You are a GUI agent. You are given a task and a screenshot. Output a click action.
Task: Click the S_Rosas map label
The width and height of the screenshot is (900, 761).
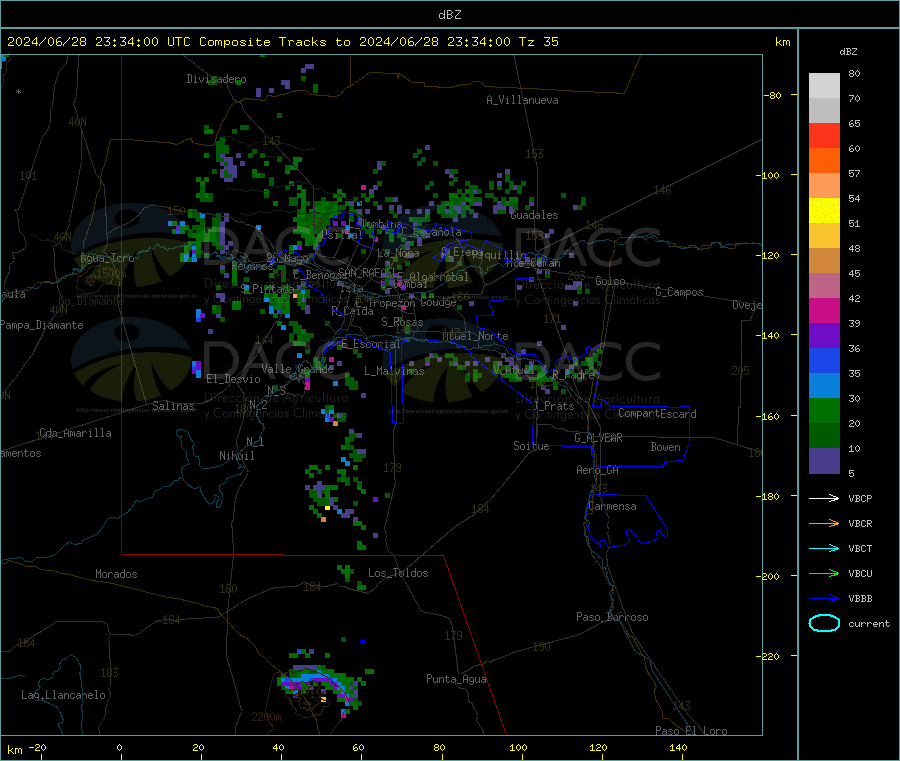(402, 323)
